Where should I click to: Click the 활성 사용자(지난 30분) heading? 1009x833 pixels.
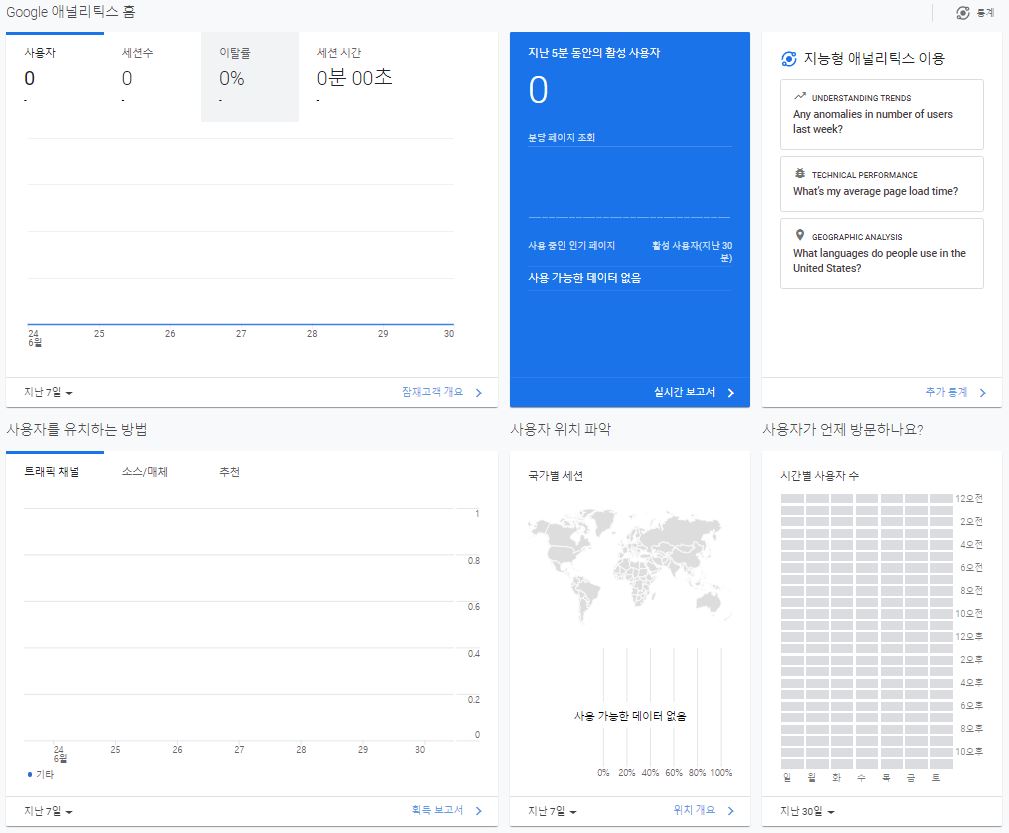click(692, 251)
